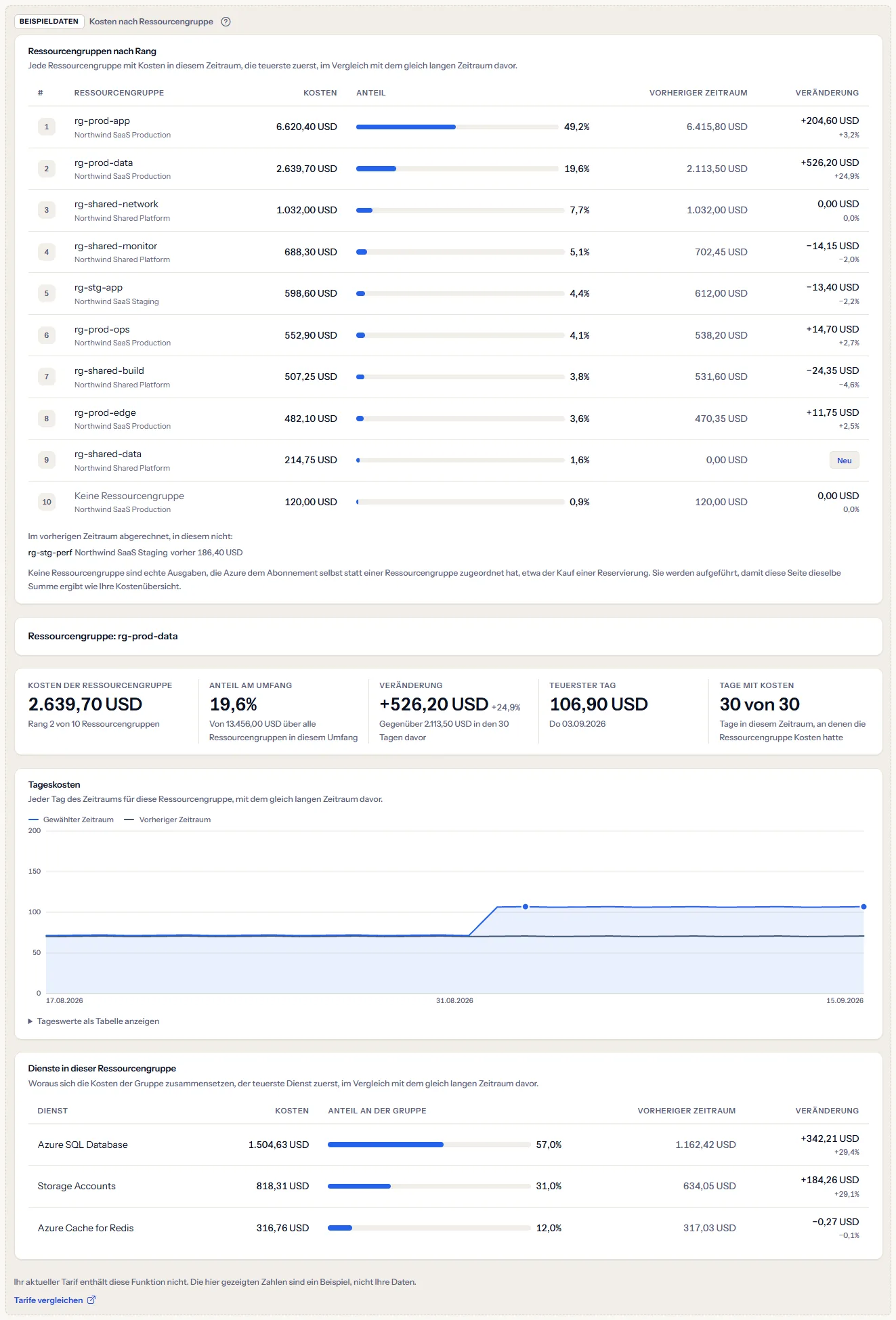The image size is (896, 1320).
Task: Select the rg-prod-ops row name
Action: (x=102, y=330)
